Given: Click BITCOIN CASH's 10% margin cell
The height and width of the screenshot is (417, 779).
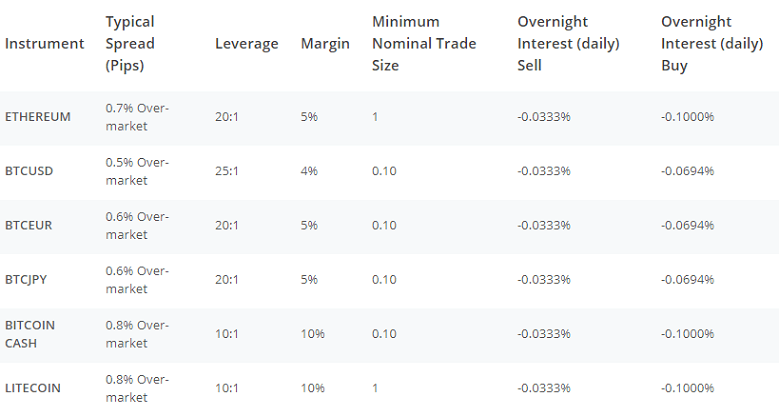Looking at the screenshot, I should 312,334.
